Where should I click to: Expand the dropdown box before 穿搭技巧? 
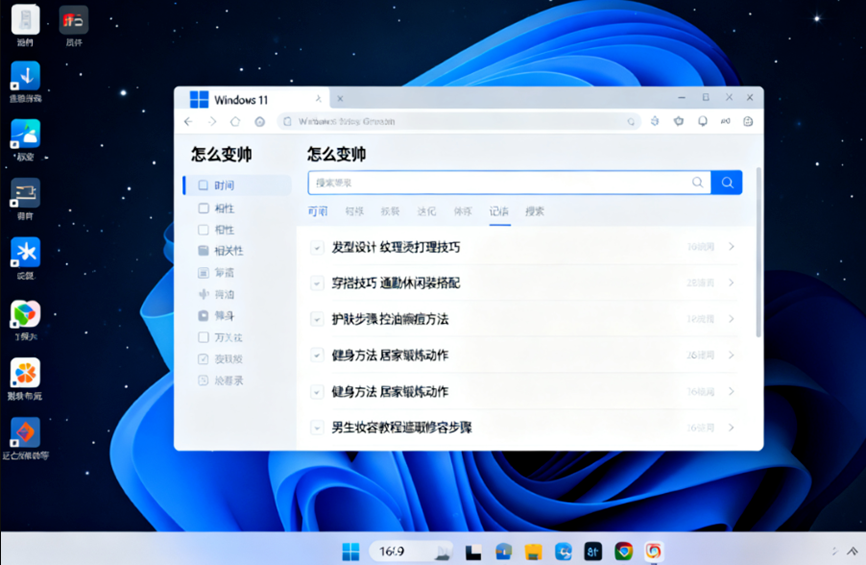coord(316,283)
